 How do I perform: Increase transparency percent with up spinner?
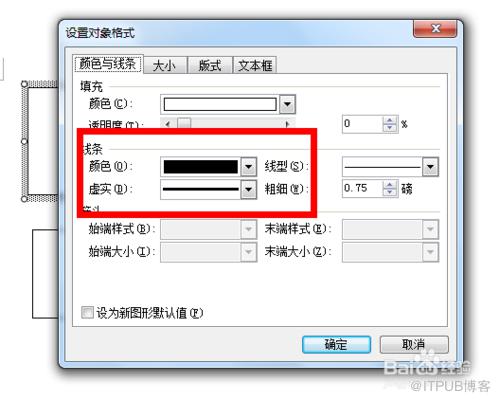(390, 120)
